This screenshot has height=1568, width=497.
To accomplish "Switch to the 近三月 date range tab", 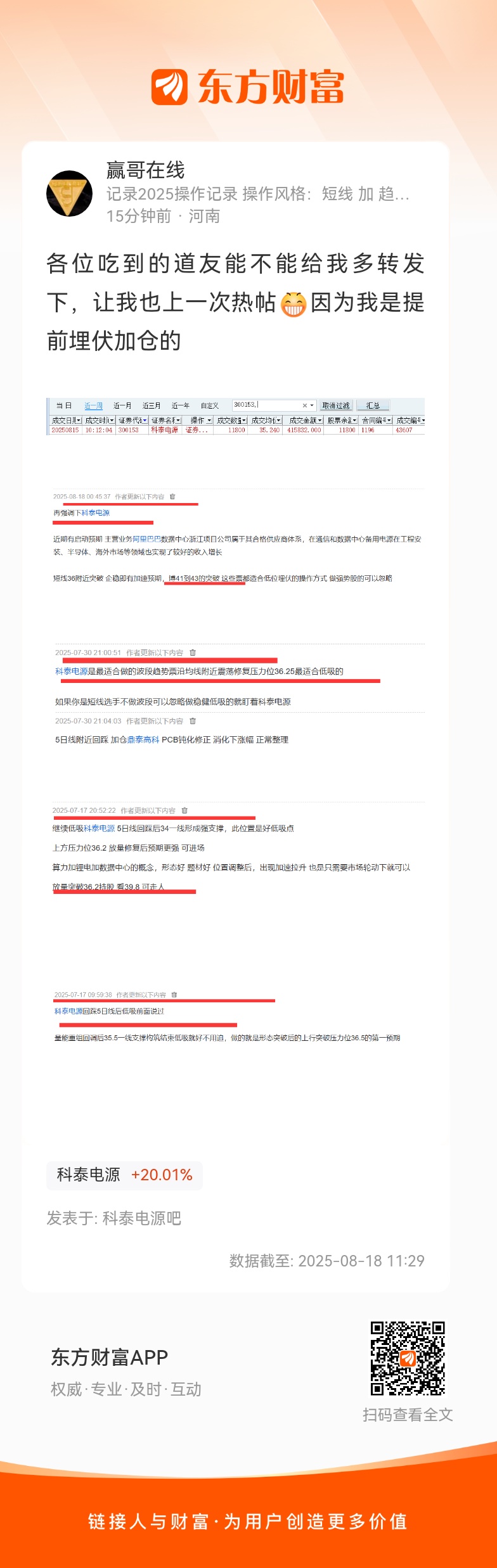I will (152, 405).
